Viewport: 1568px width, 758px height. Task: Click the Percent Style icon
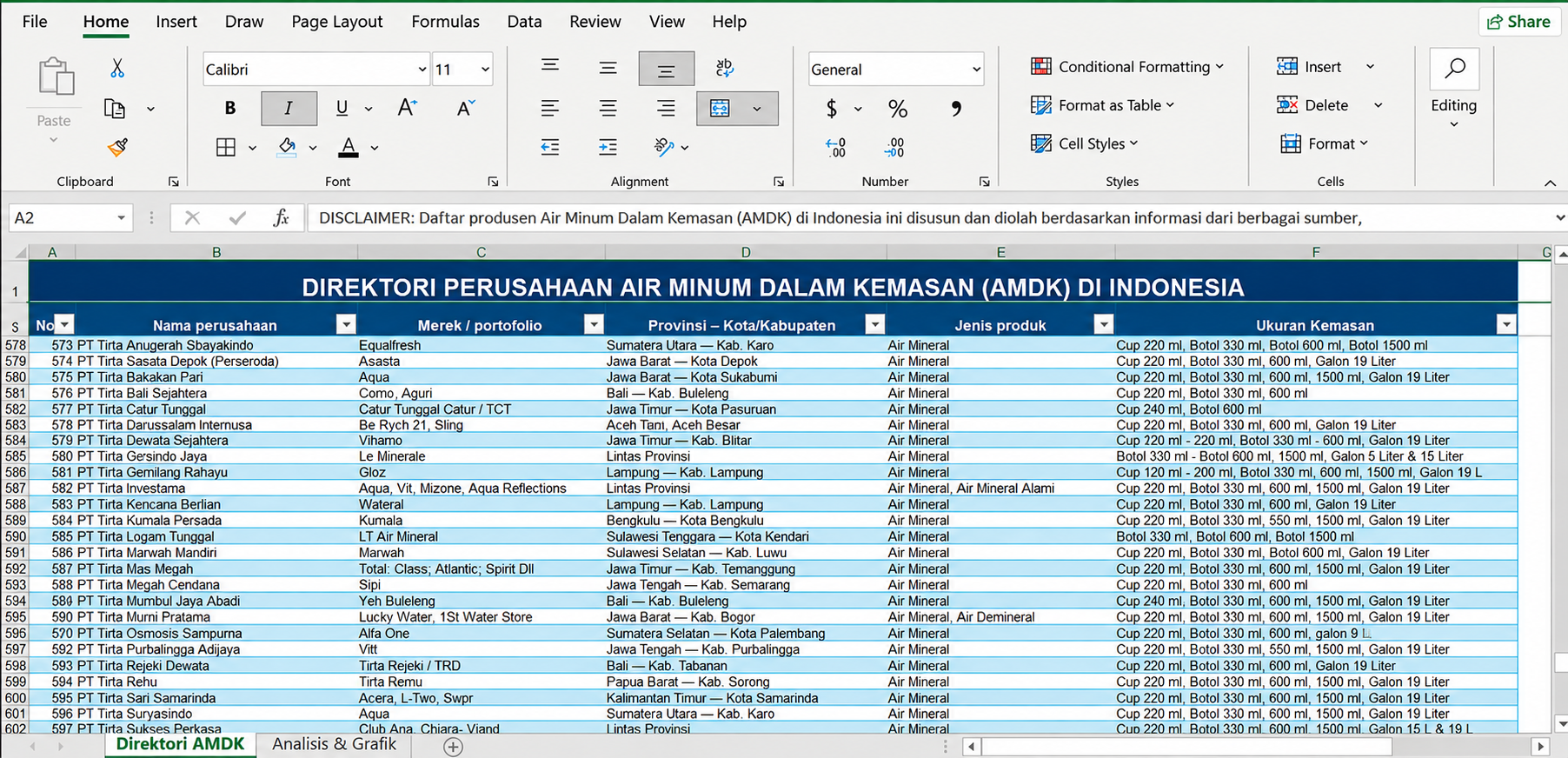(898, 109)
